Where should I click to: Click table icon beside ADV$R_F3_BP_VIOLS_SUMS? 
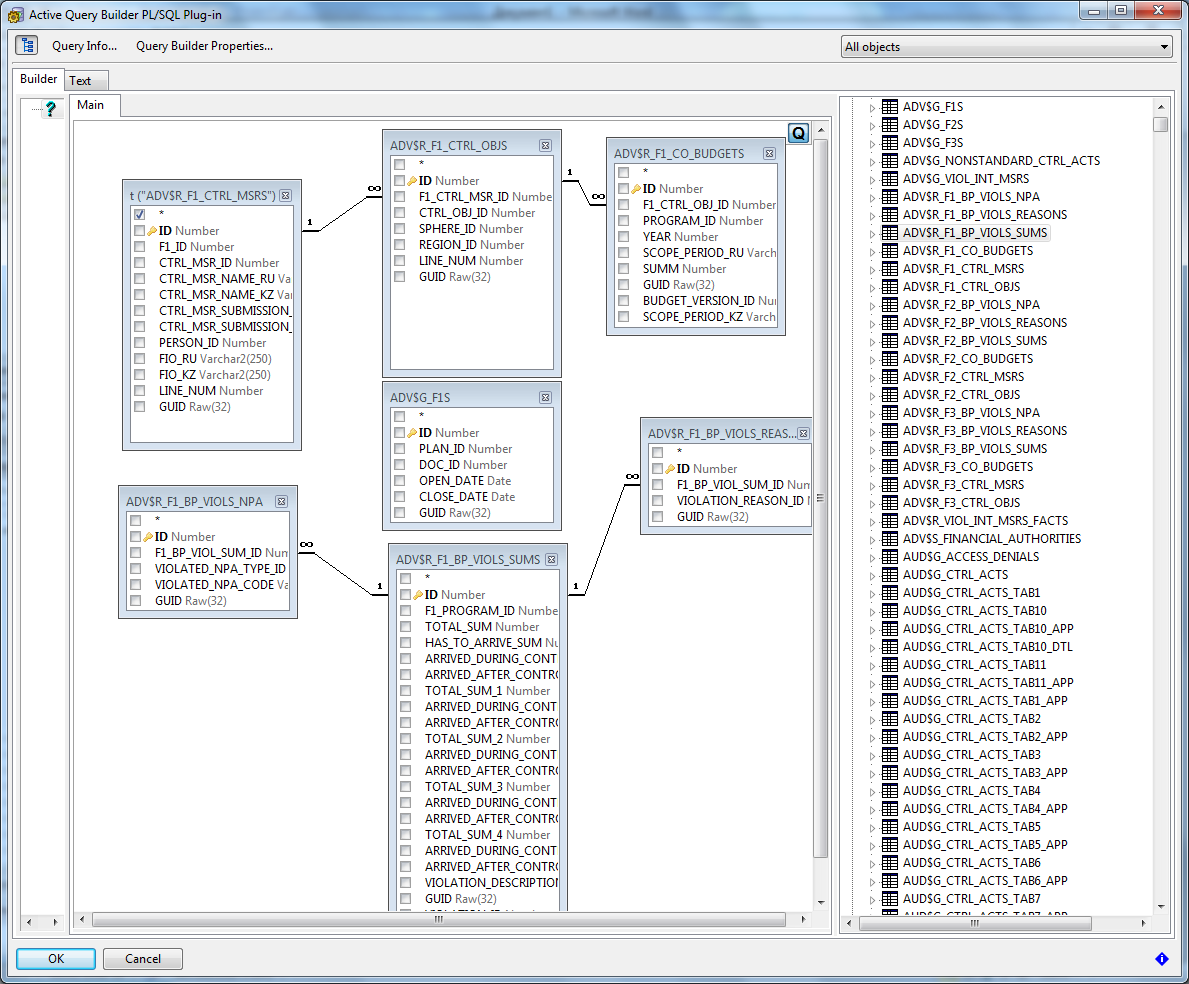tap(889, 449)
